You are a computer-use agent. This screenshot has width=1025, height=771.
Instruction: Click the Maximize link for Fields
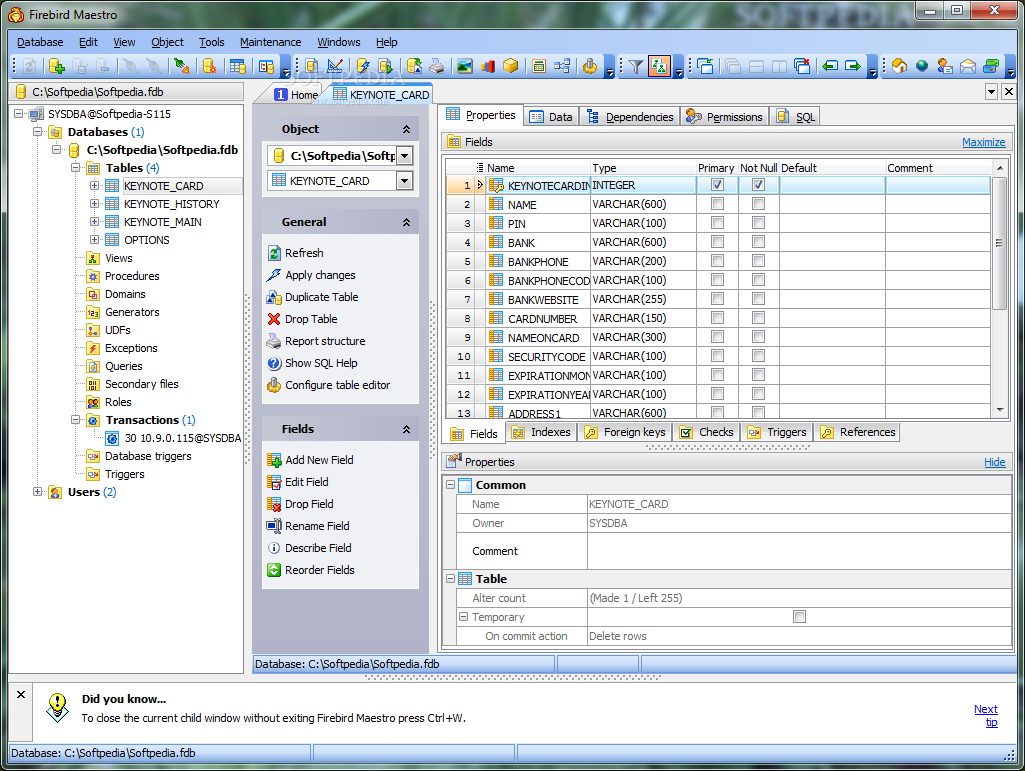pos(983,142)
